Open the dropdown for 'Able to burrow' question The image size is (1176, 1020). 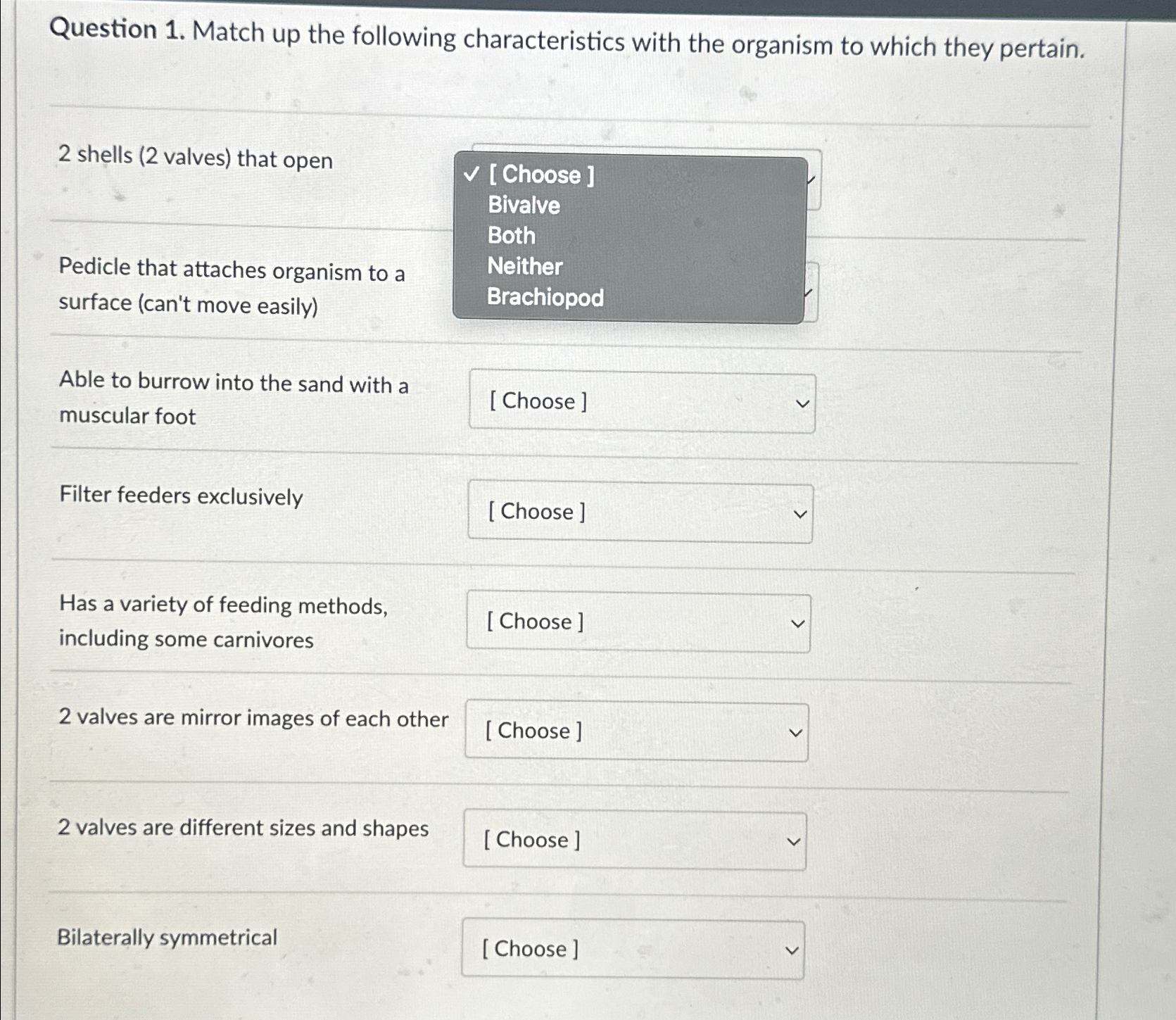point(642,402)
